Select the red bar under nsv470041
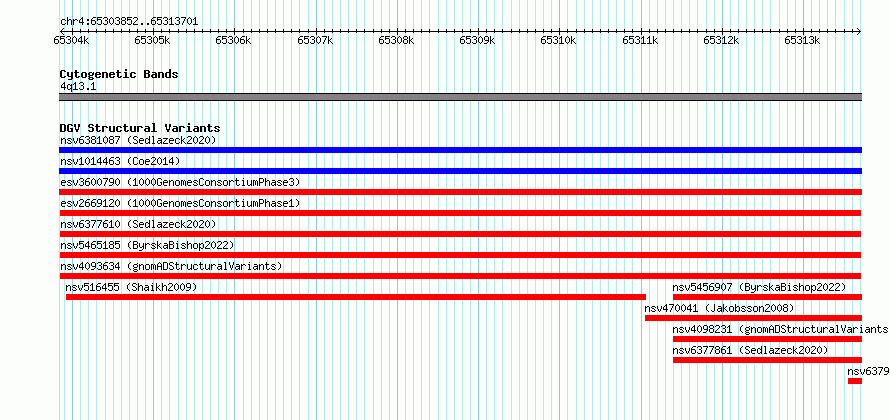This screenshot has width=890, height=420. [754, 318]
